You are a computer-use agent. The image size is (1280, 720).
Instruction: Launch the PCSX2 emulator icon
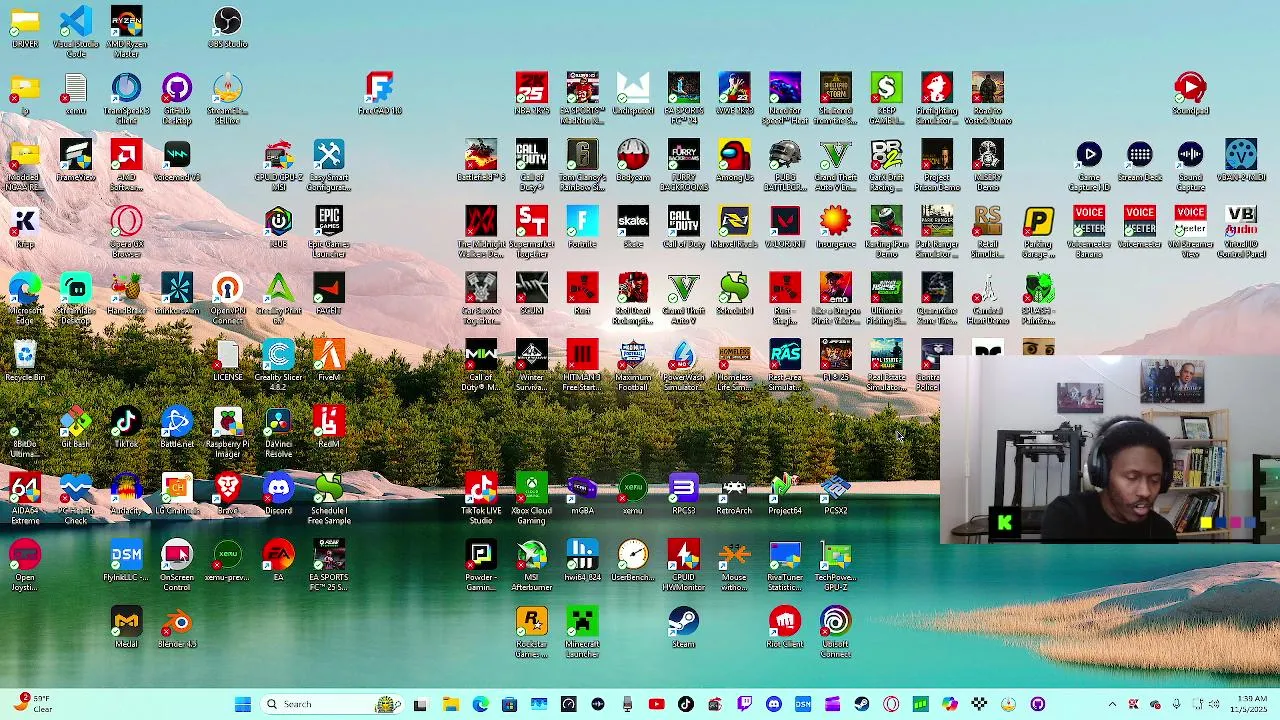point(835,495)
